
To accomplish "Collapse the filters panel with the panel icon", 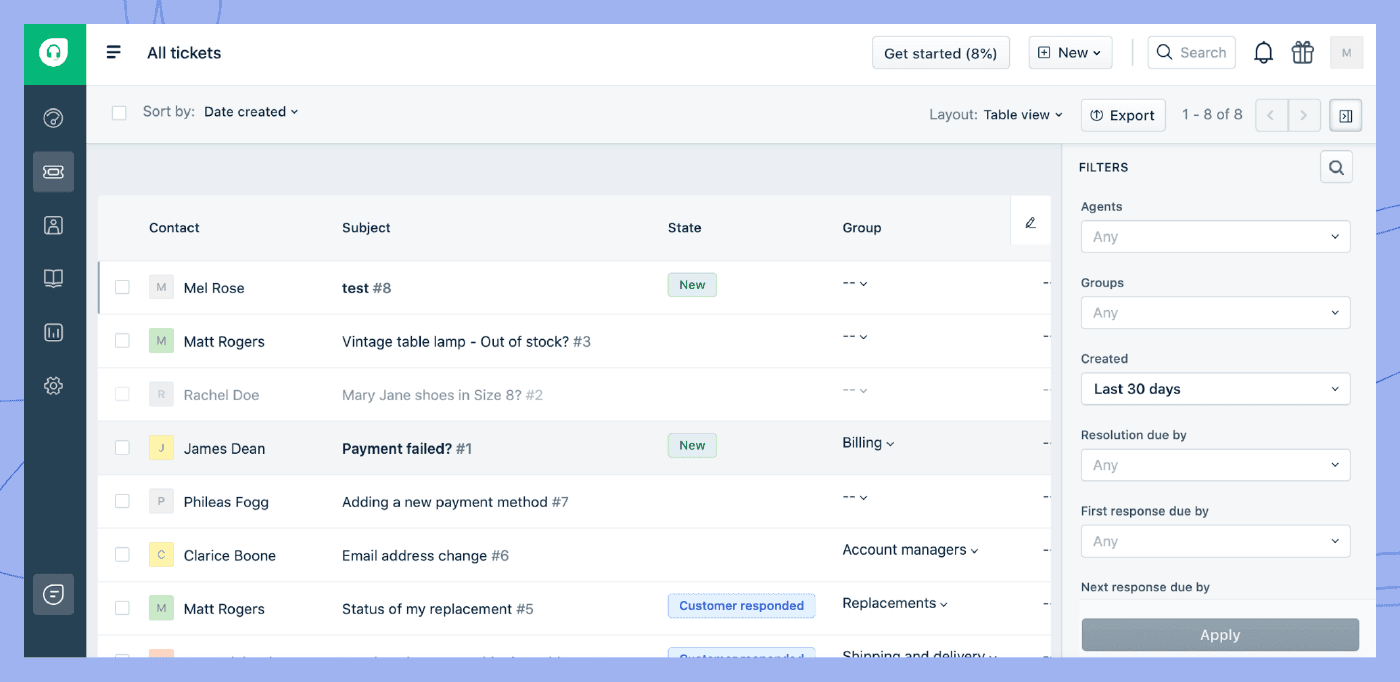I will 1345,115.
